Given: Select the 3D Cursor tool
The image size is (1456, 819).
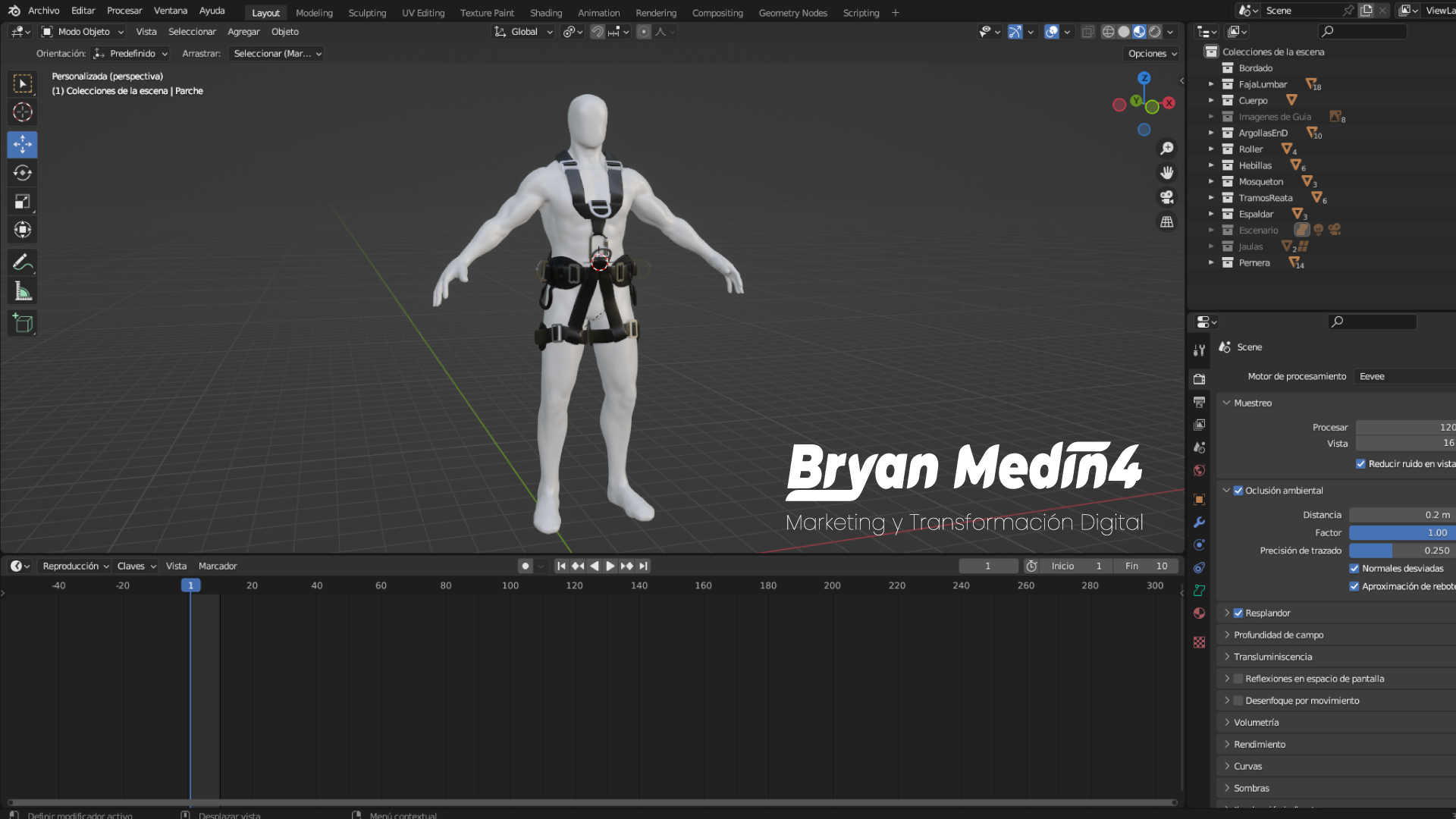Looking at the screenshot, I should (22, 112).
